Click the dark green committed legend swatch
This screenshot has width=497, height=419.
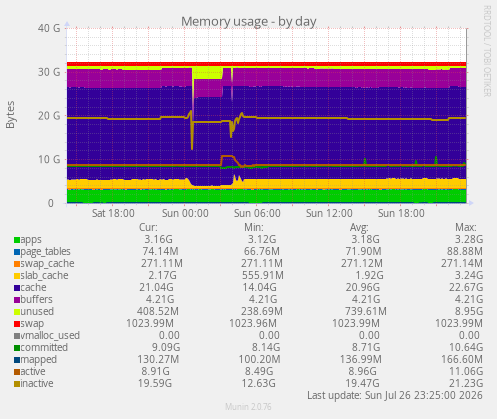(17, 348)
